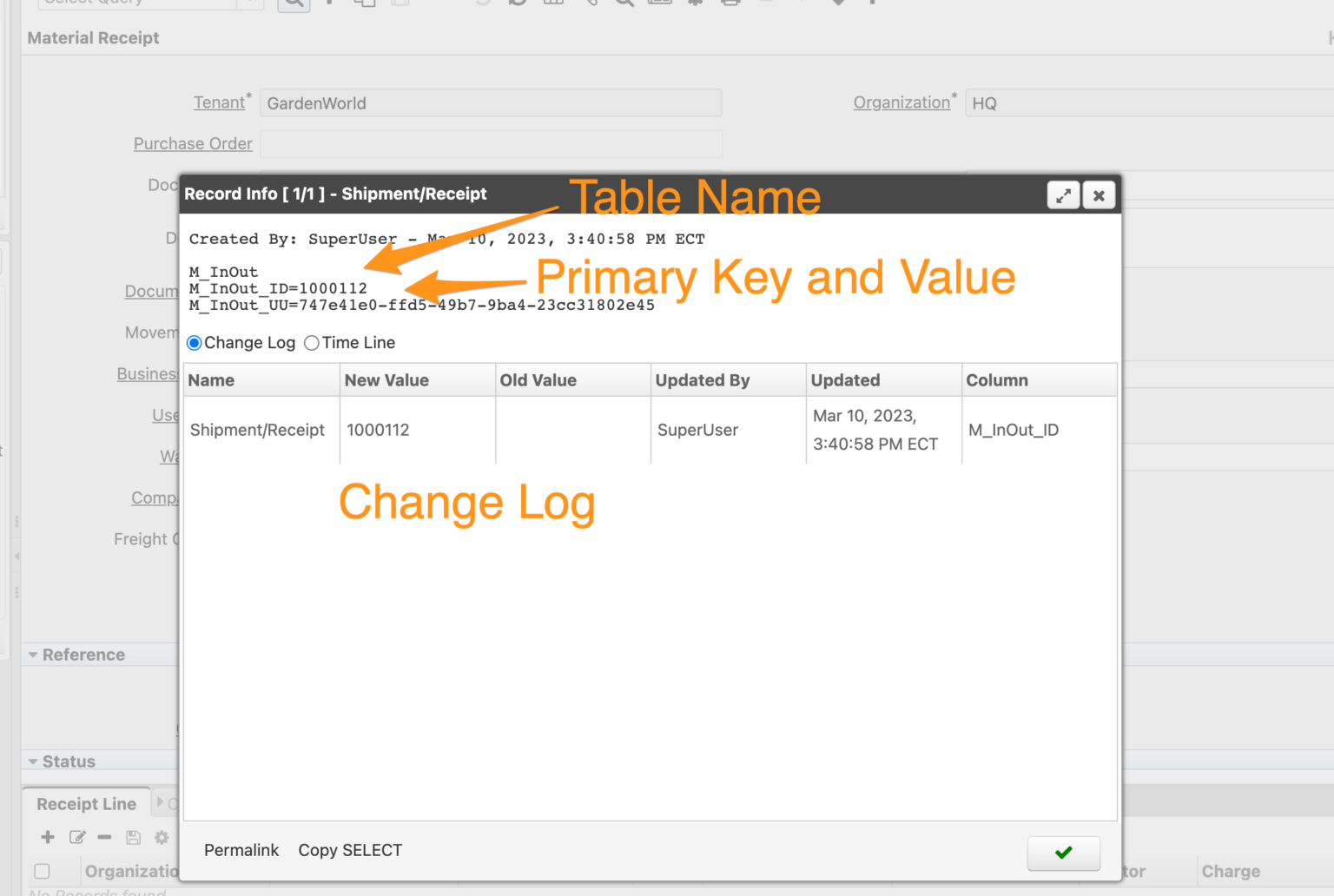The width and height of the screenshot is (1334, 896).
Task: Check the select-all checkbox in Receipt Line grid
Action: 42,871
